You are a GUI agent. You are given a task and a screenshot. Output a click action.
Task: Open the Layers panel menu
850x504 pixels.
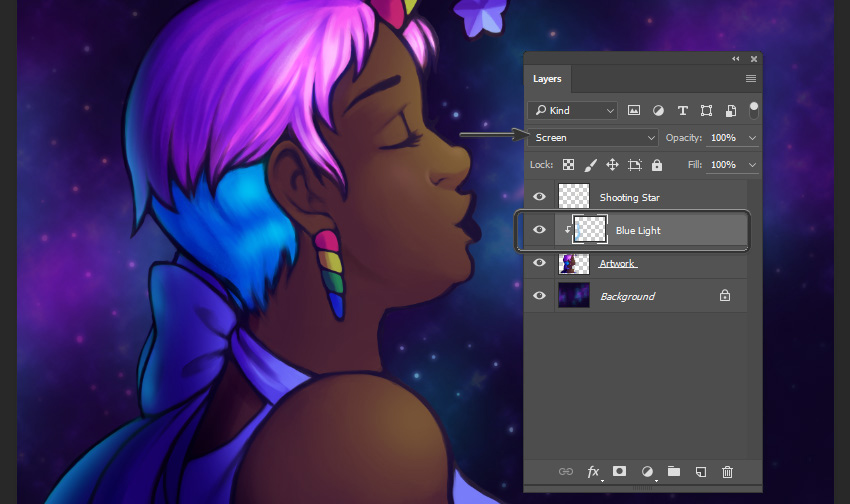point(751,79)
